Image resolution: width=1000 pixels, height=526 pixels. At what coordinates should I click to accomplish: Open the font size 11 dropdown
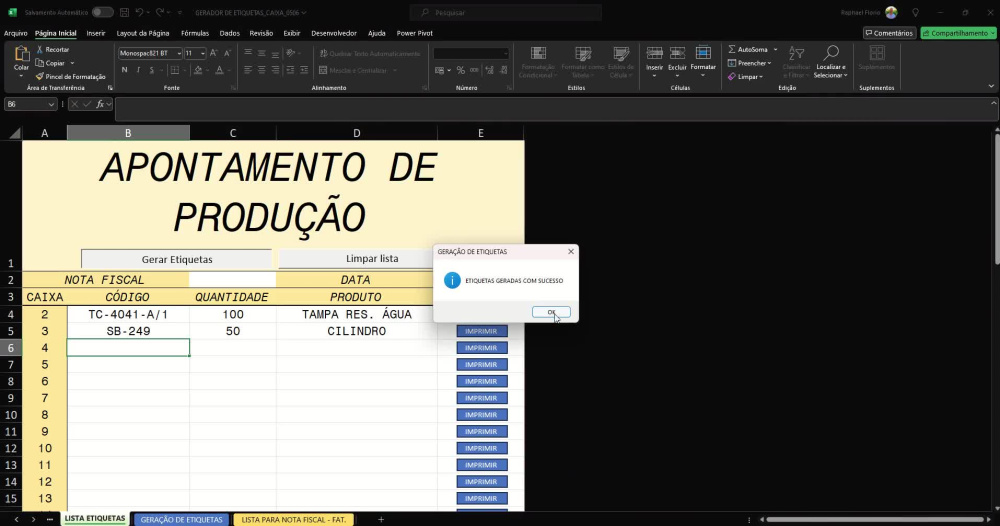coord(203,54)
